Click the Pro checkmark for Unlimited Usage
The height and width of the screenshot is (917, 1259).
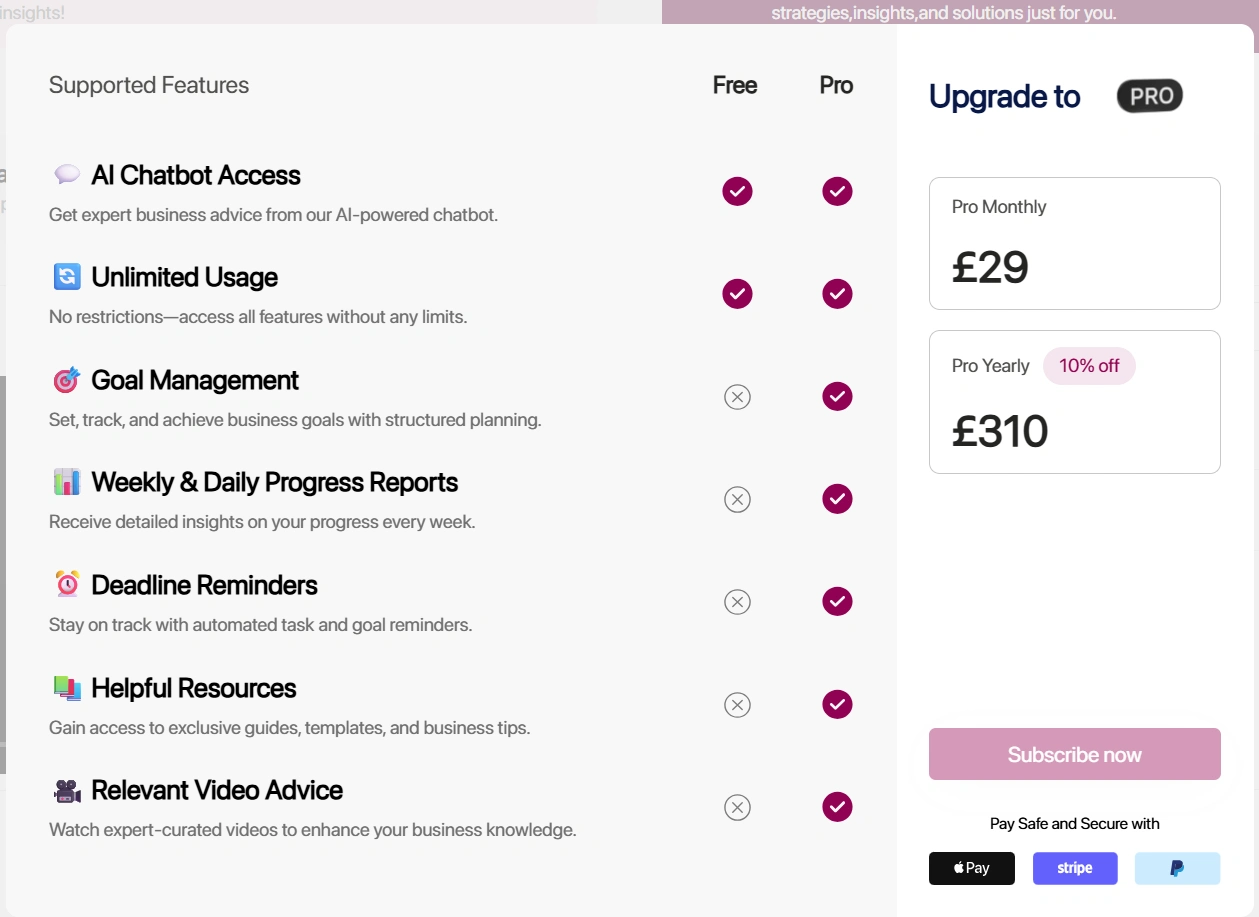(x=837, y=294)
